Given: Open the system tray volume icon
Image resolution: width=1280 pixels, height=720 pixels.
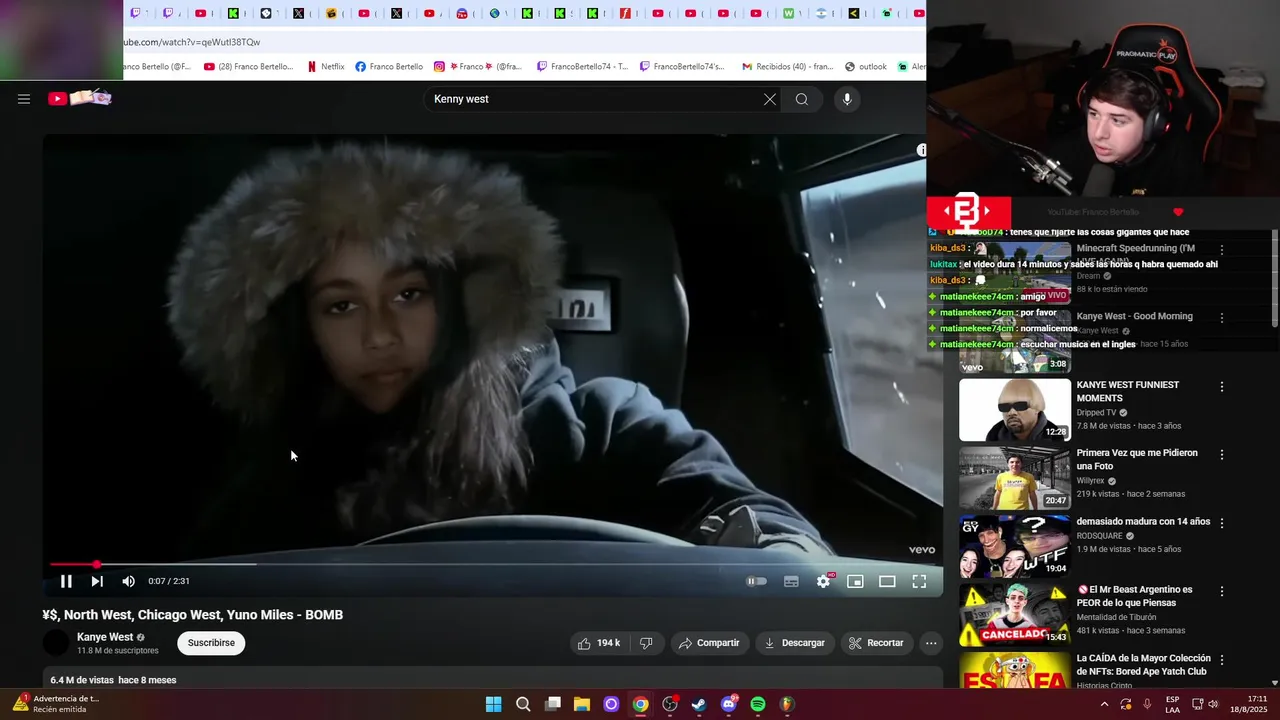Looking at the screenshot, I should click(x=1213, y=704).
